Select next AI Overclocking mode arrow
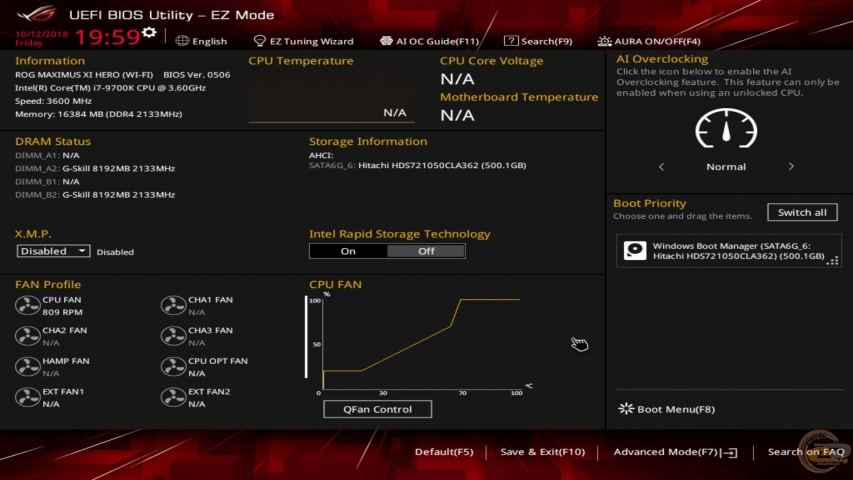853x480 pixels. coord(791,167)
